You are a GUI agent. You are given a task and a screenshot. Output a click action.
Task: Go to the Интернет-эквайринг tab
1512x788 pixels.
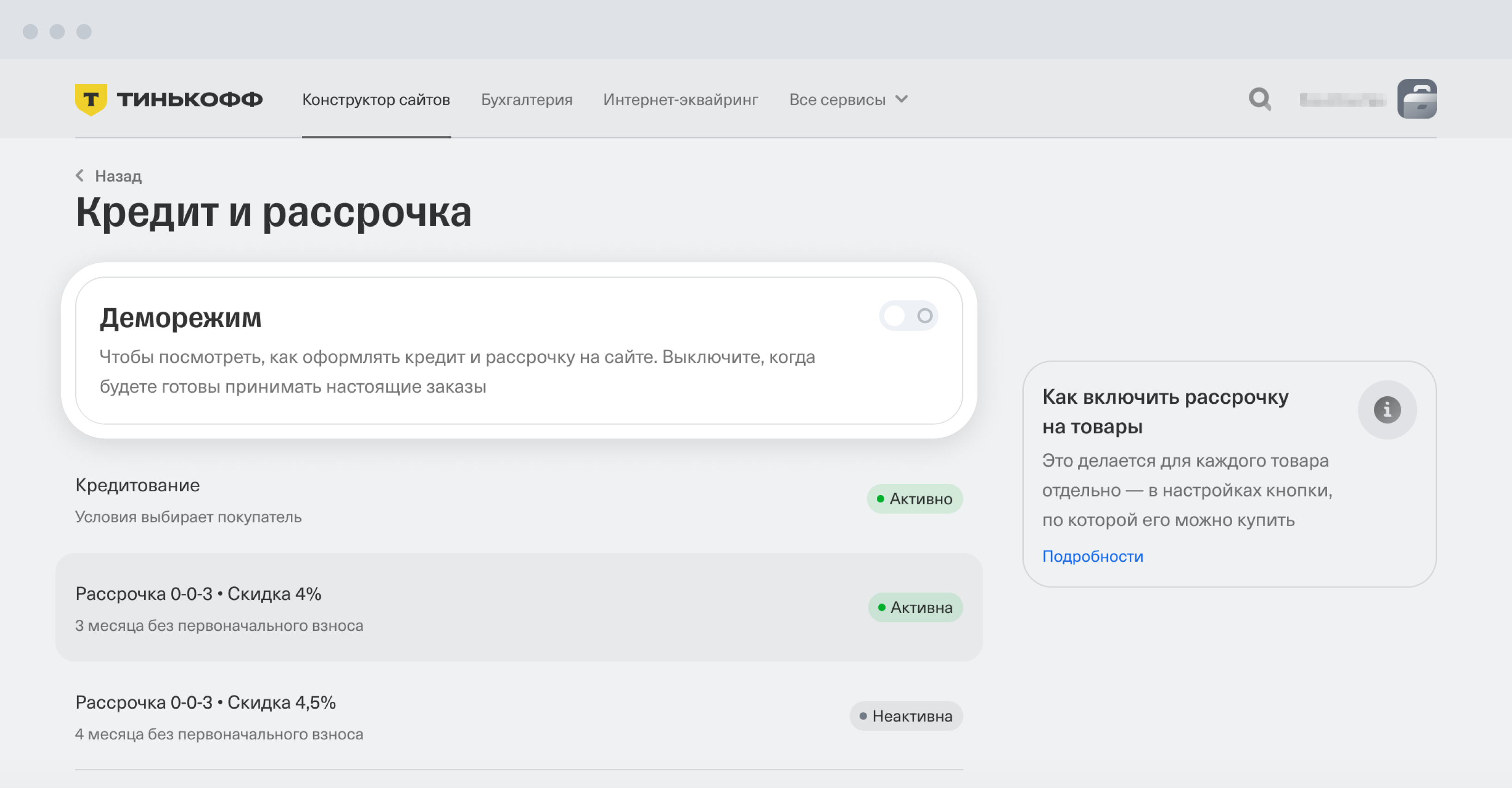click(680, 100)
